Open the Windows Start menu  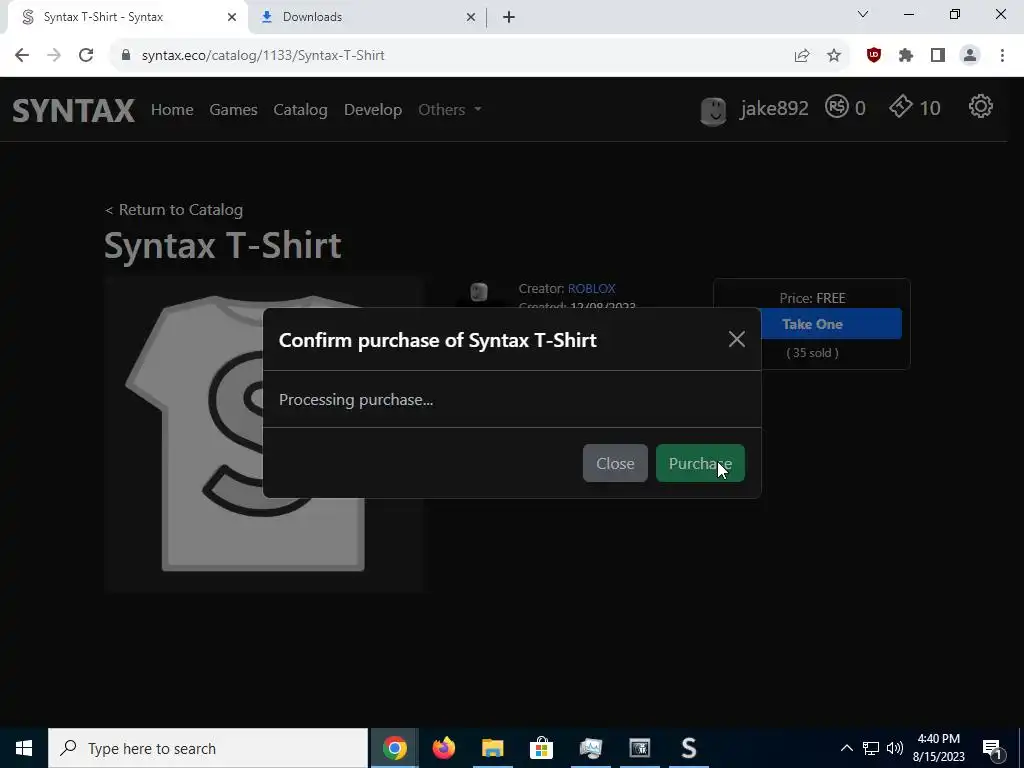[x=24, y=748]
